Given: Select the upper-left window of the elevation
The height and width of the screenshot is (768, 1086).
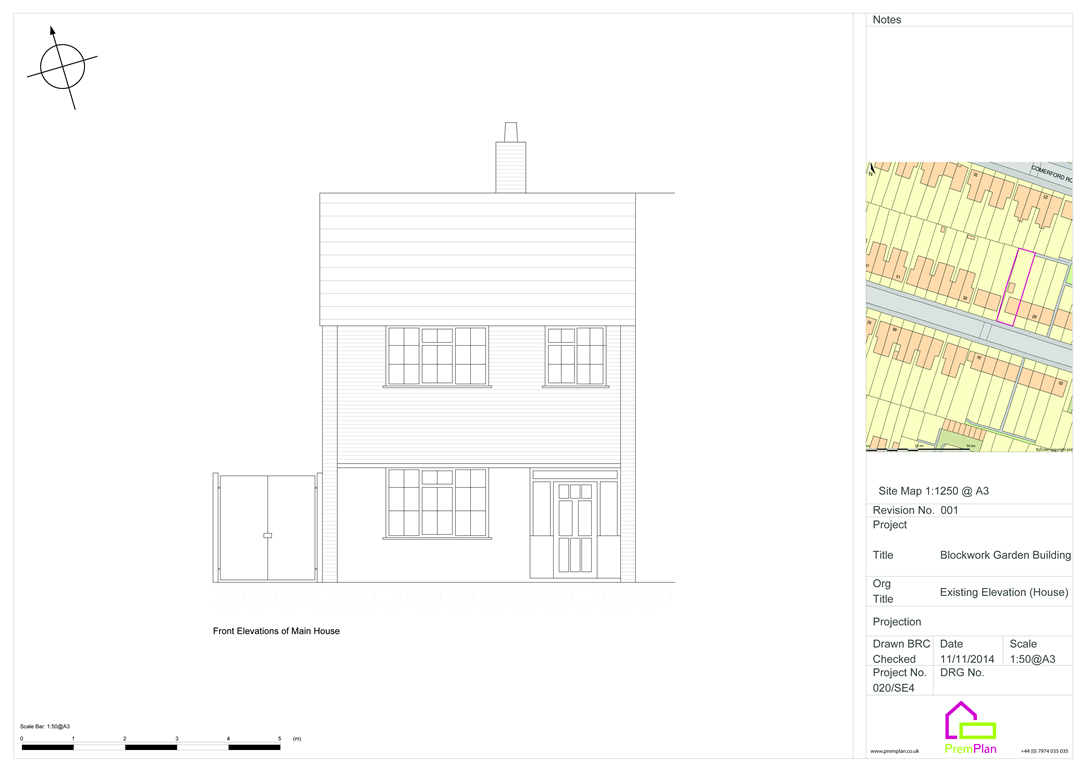Looking at the screenshot, I should (437, 355).
